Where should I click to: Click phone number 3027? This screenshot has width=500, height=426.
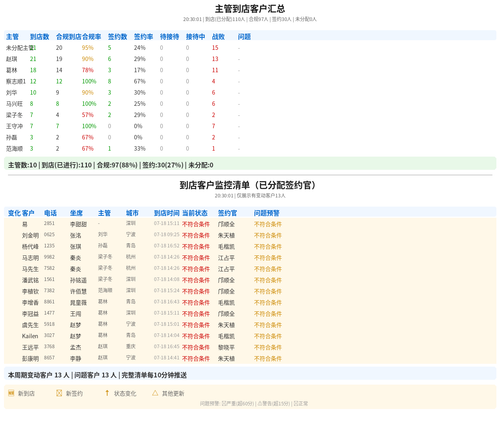pos(49,335)
